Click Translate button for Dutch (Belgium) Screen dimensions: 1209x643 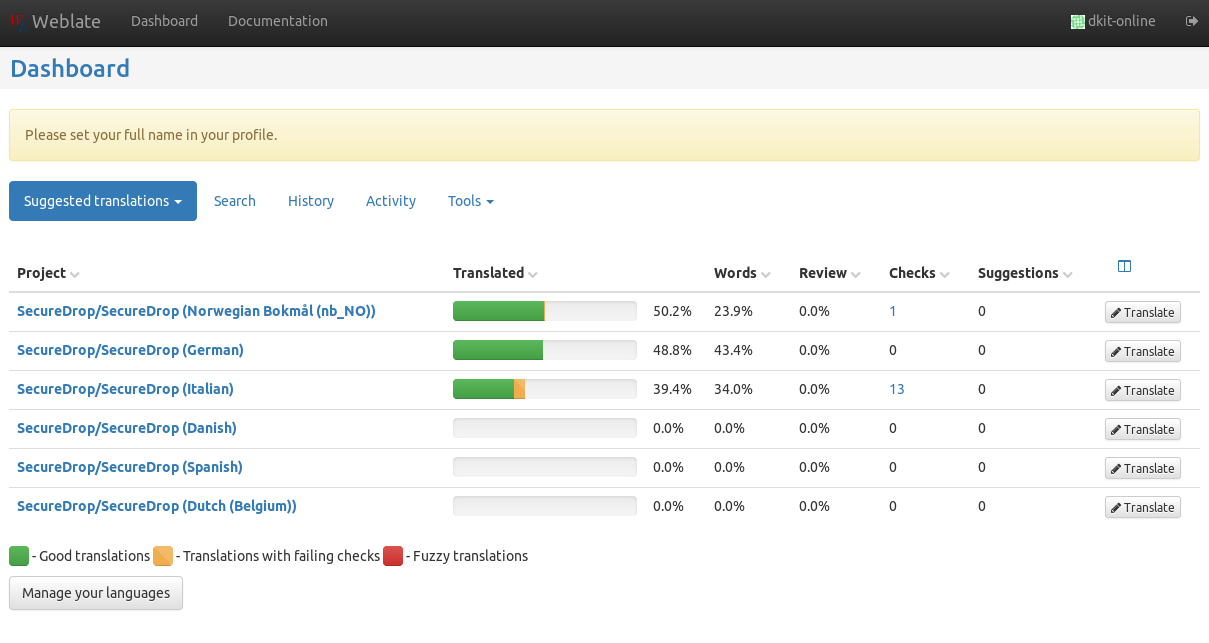[1143, 507]
